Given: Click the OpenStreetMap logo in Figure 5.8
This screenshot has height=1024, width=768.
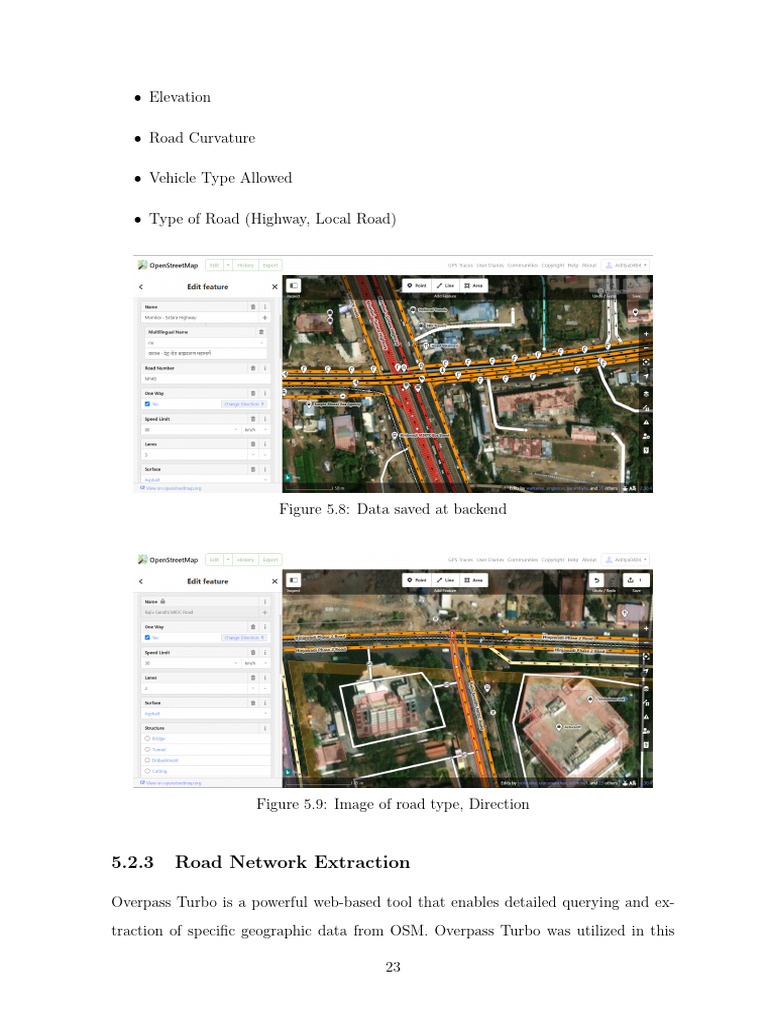Looking at the screenshot, I should 168,265.
